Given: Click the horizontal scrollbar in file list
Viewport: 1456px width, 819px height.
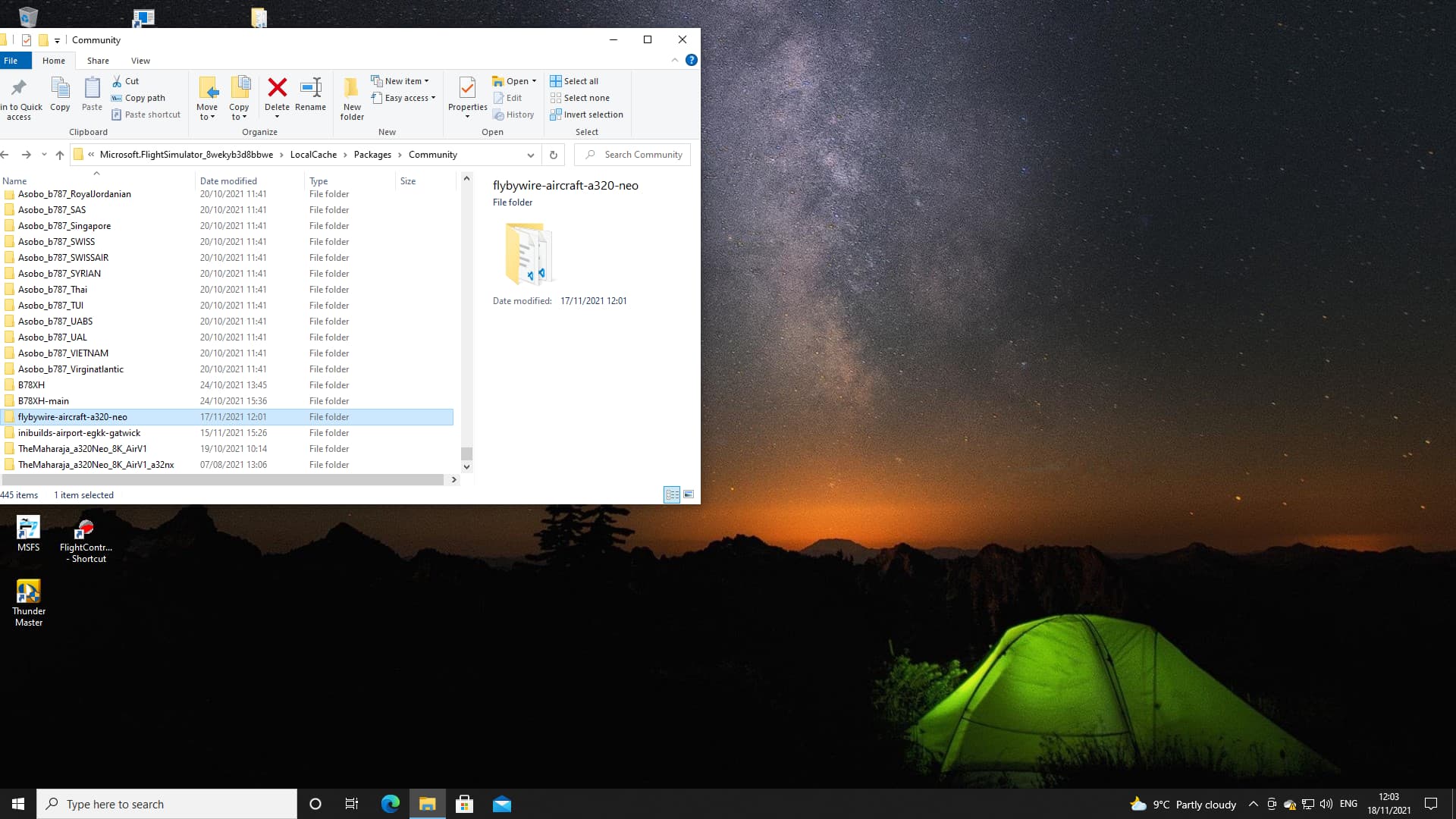Looking at the screenshot, I should click(223, 479).
